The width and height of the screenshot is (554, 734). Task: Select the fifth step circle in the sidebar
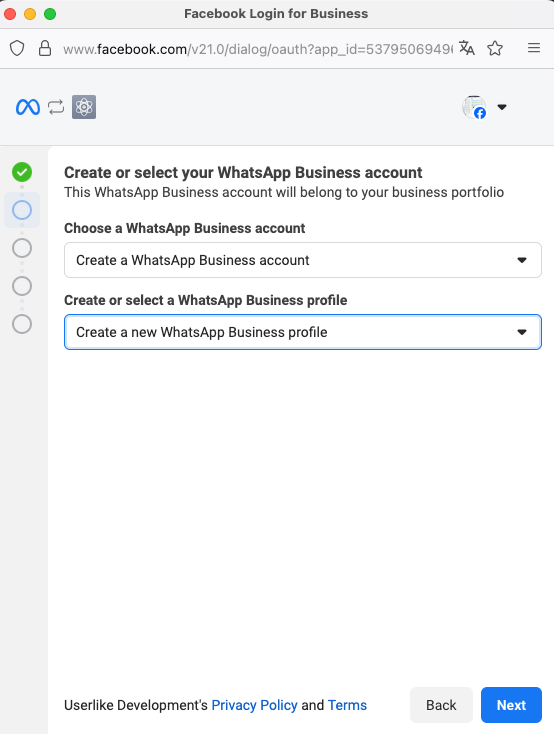coord(22,324)
